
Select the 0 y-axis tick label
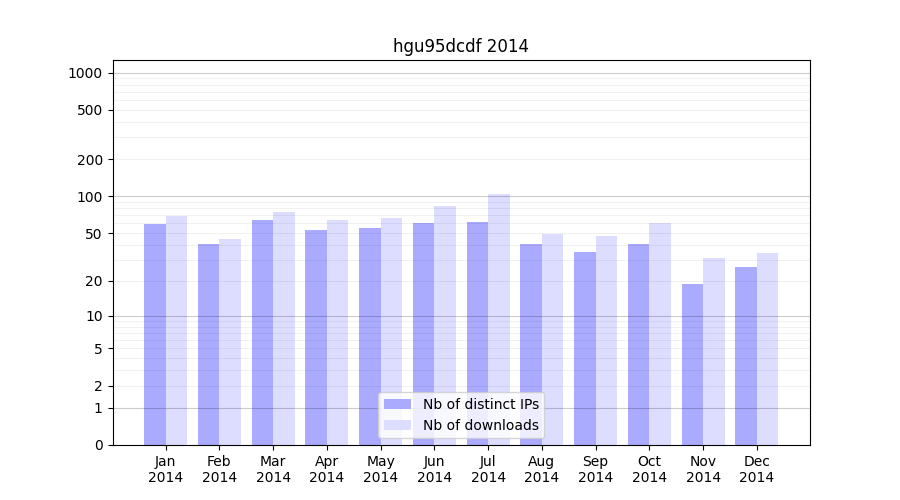pyautogui.click(x=98, y=445)
